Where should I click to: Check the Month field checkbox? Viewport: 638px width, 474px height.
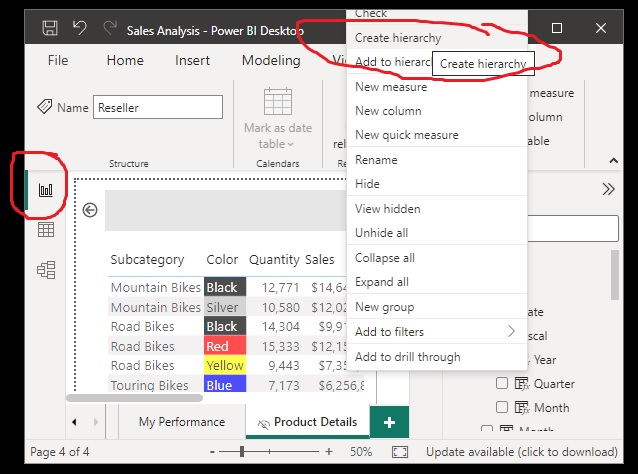pyautogui.click(x=502, y=407)
